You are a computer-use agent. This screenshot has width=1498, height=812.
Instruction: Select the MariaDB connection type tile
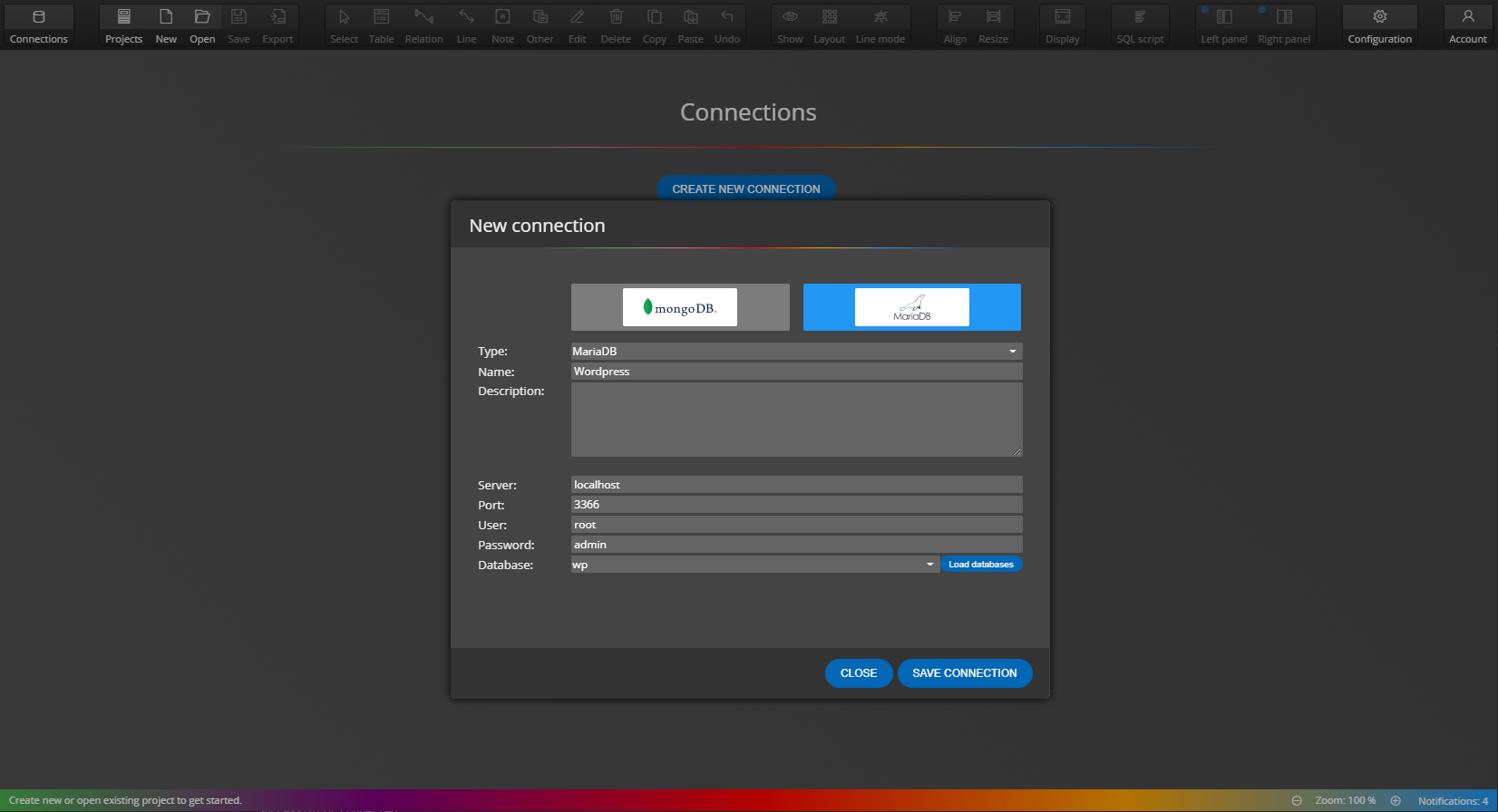coord(912,307)
